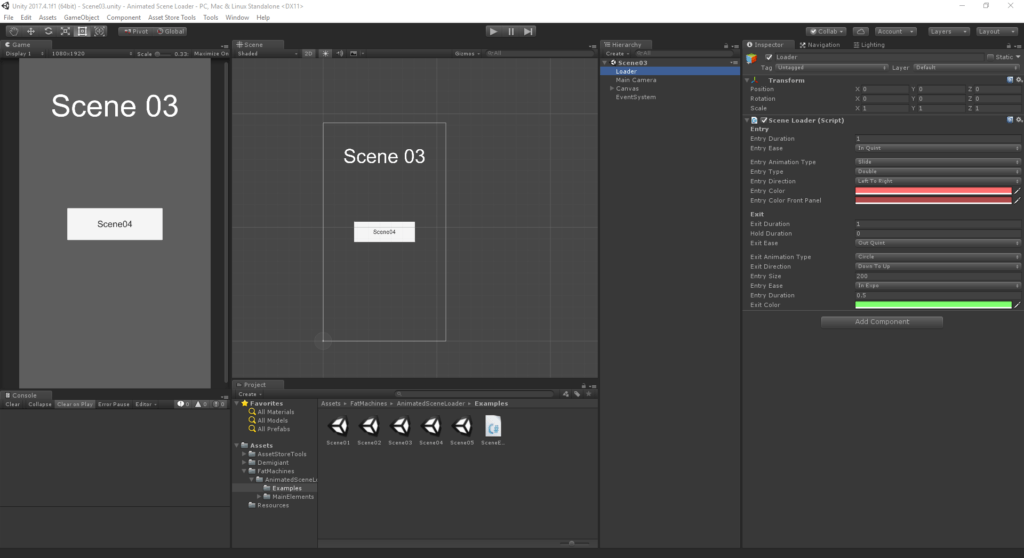
Task: Open the Window menu
Action: click(x=237, y=18)
